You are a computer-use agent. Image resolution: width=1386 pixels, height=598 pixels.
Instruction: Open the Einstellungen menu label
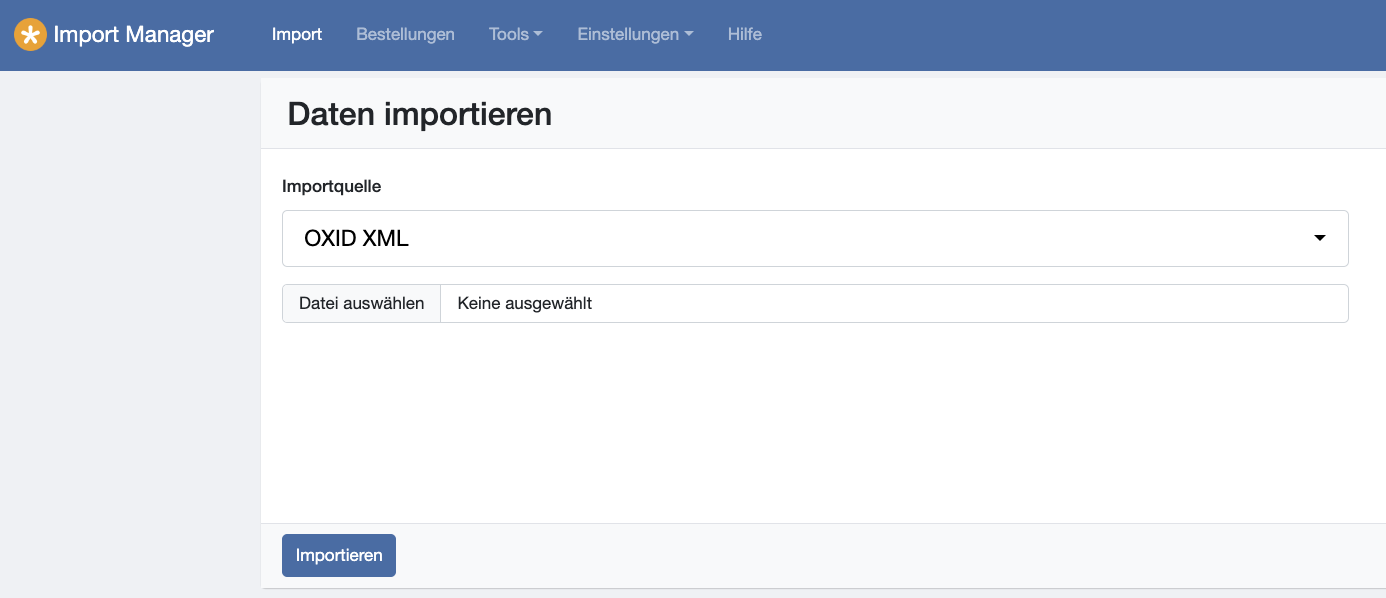628,34
